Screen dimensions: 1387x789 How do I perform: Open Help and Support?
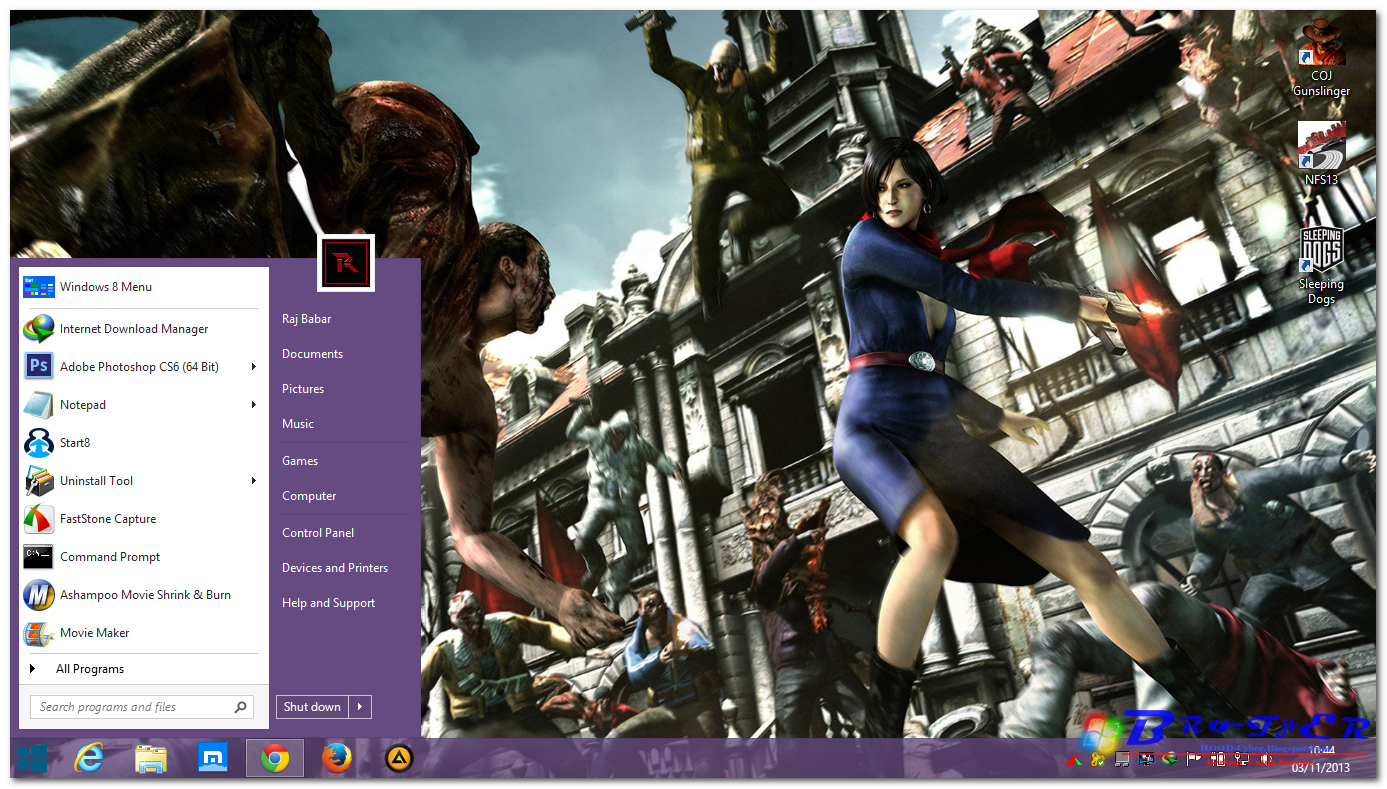click(328, 603)
